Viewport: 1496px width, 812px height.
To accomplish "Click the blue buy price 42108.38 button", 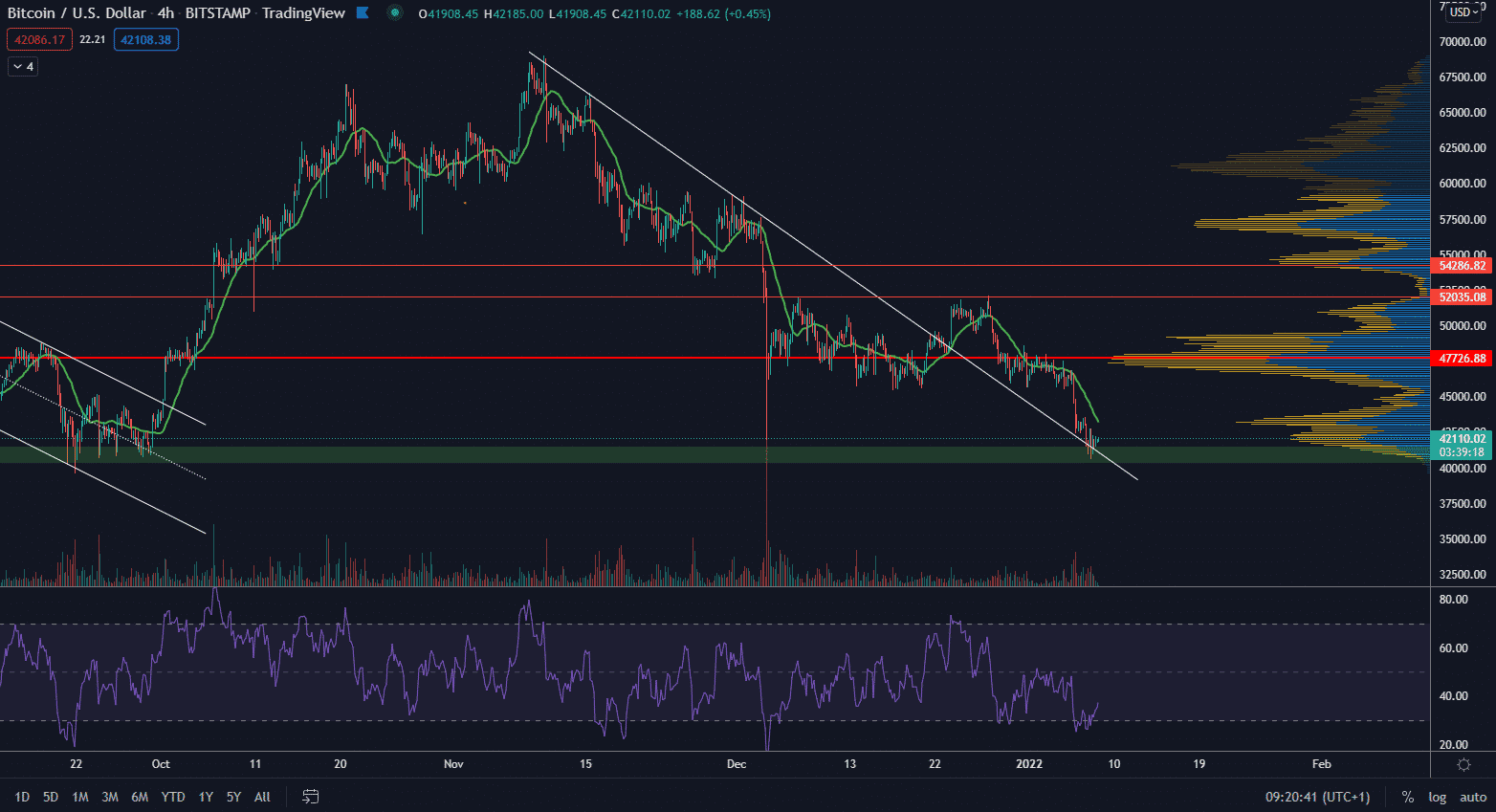I will click(145, 39).
